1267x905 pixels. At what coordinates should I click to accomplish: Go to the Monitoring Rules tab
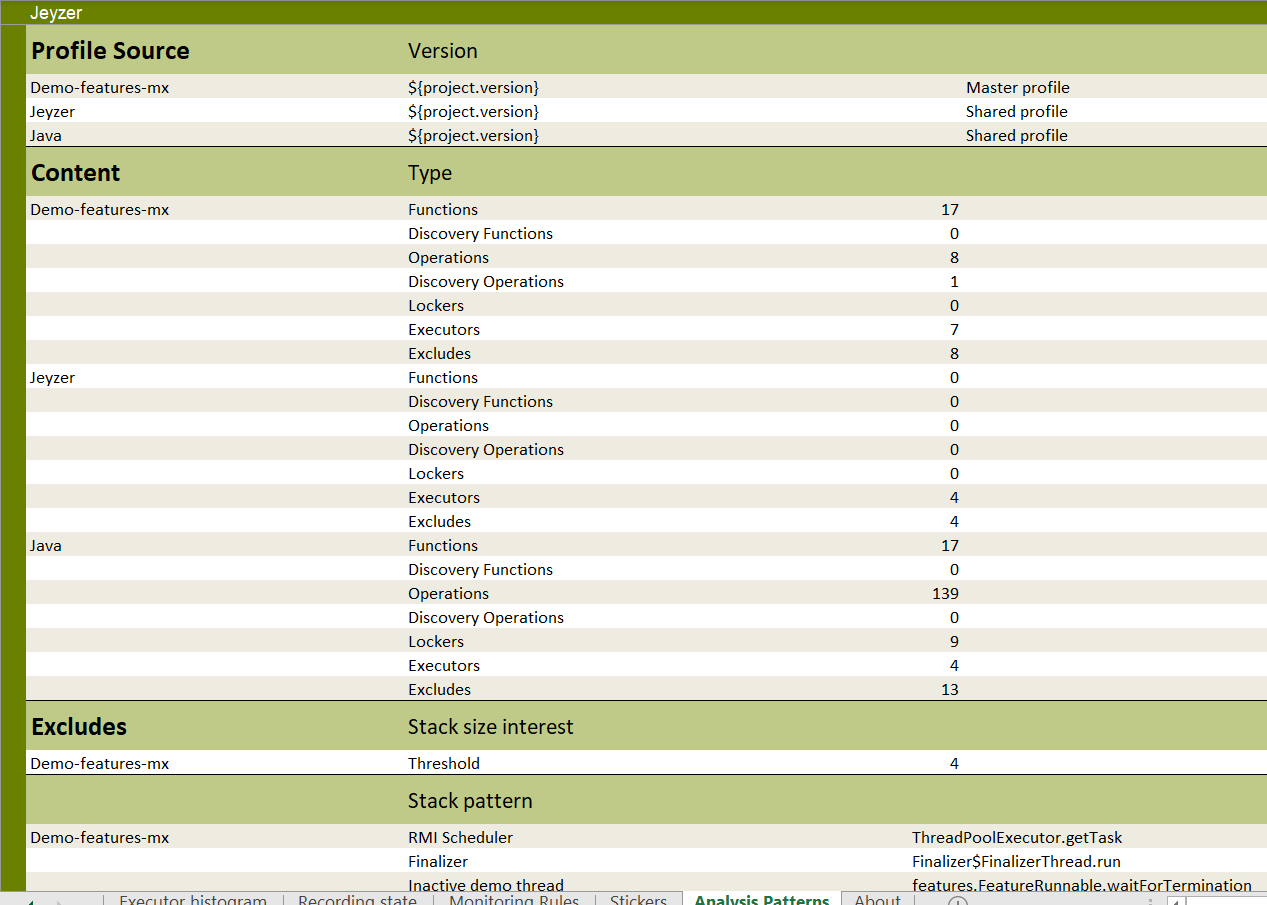(x=513, y=900)
